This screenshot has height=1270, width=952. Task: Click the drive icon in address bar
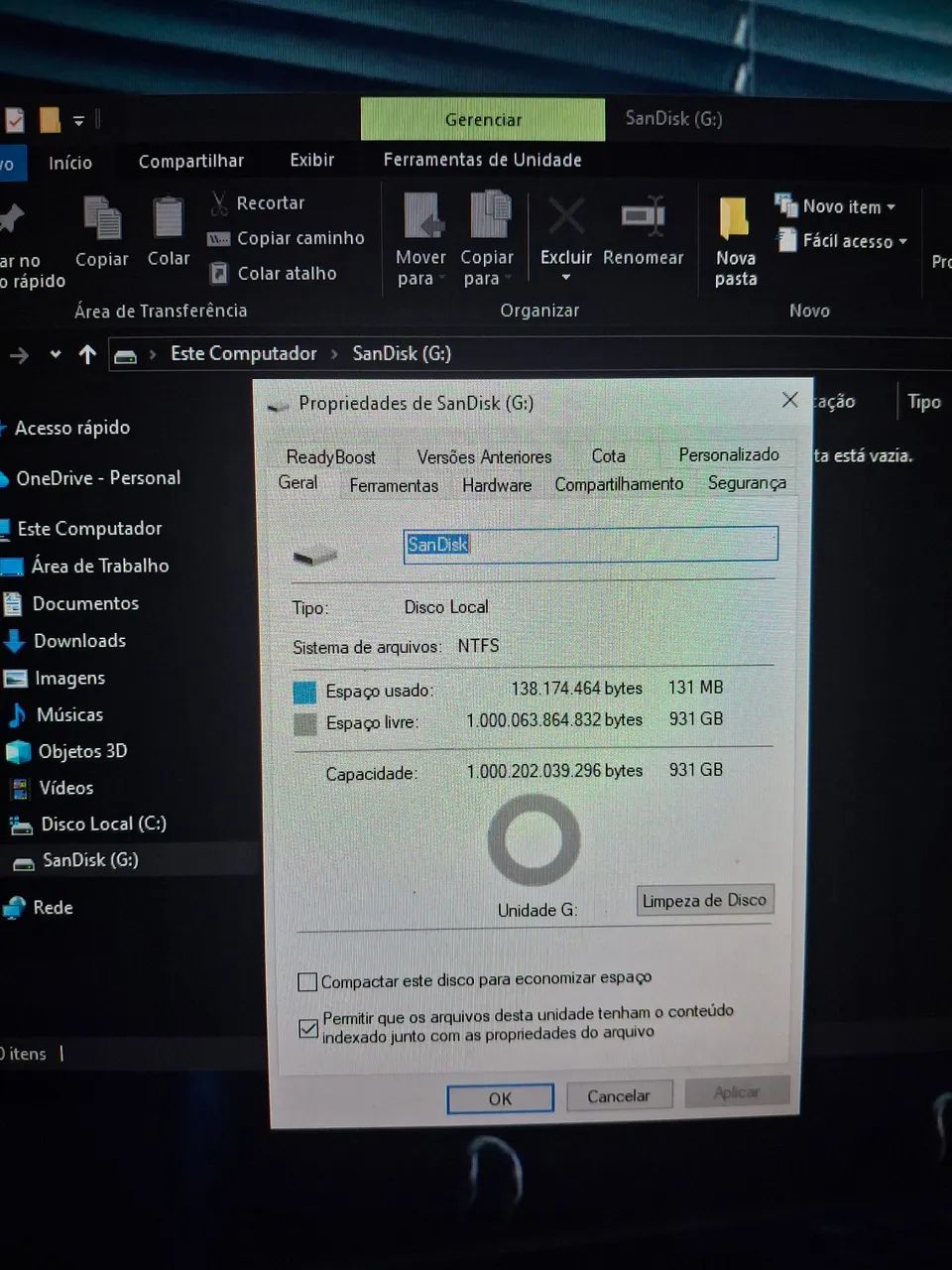tap(125, 356)
